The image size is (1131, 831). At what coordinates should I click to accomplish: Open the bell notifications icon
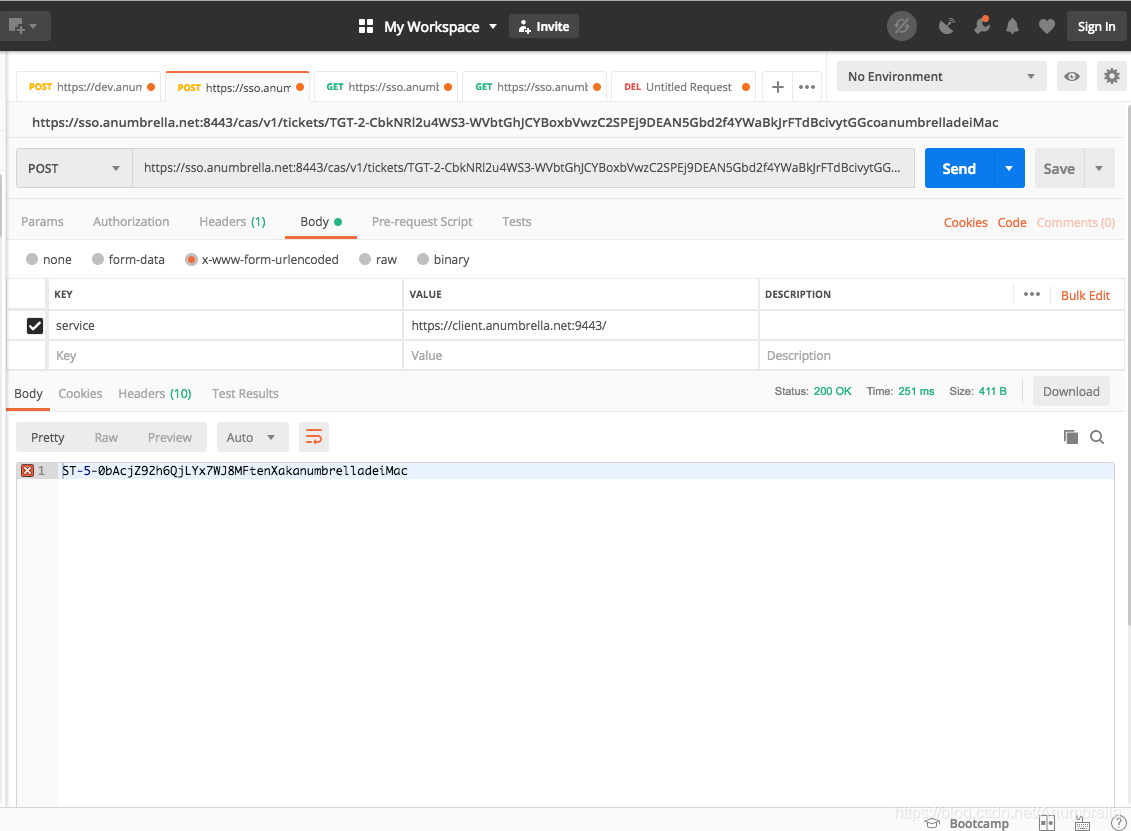coord(1013,27)
